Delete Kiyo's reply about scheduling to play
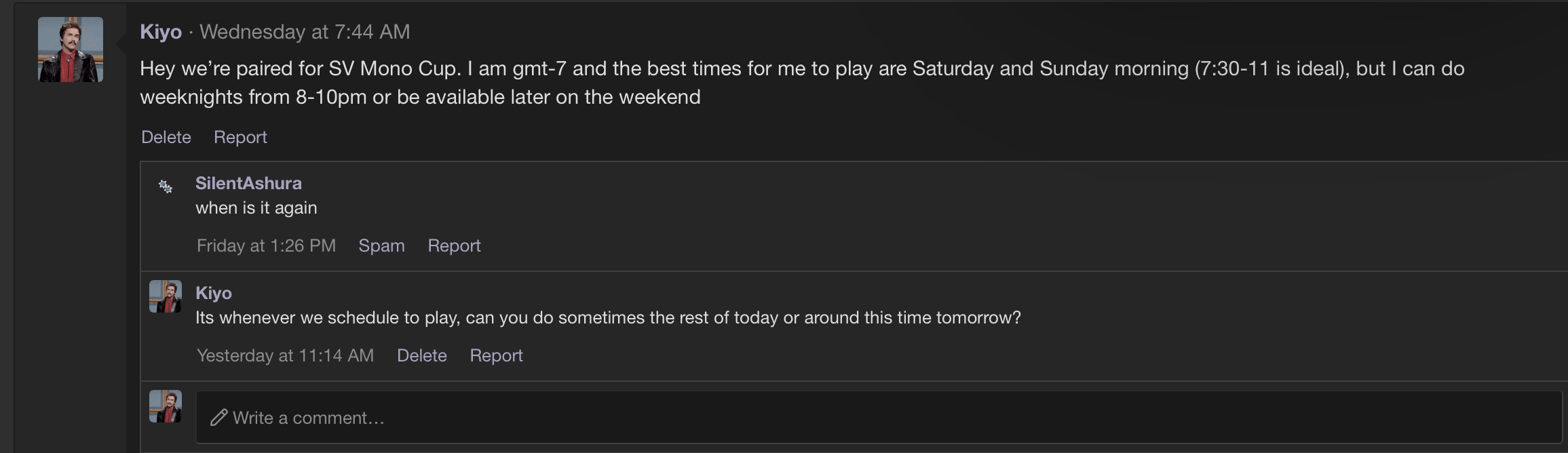The image size is (1568, 453). click(x=422, y=355)
